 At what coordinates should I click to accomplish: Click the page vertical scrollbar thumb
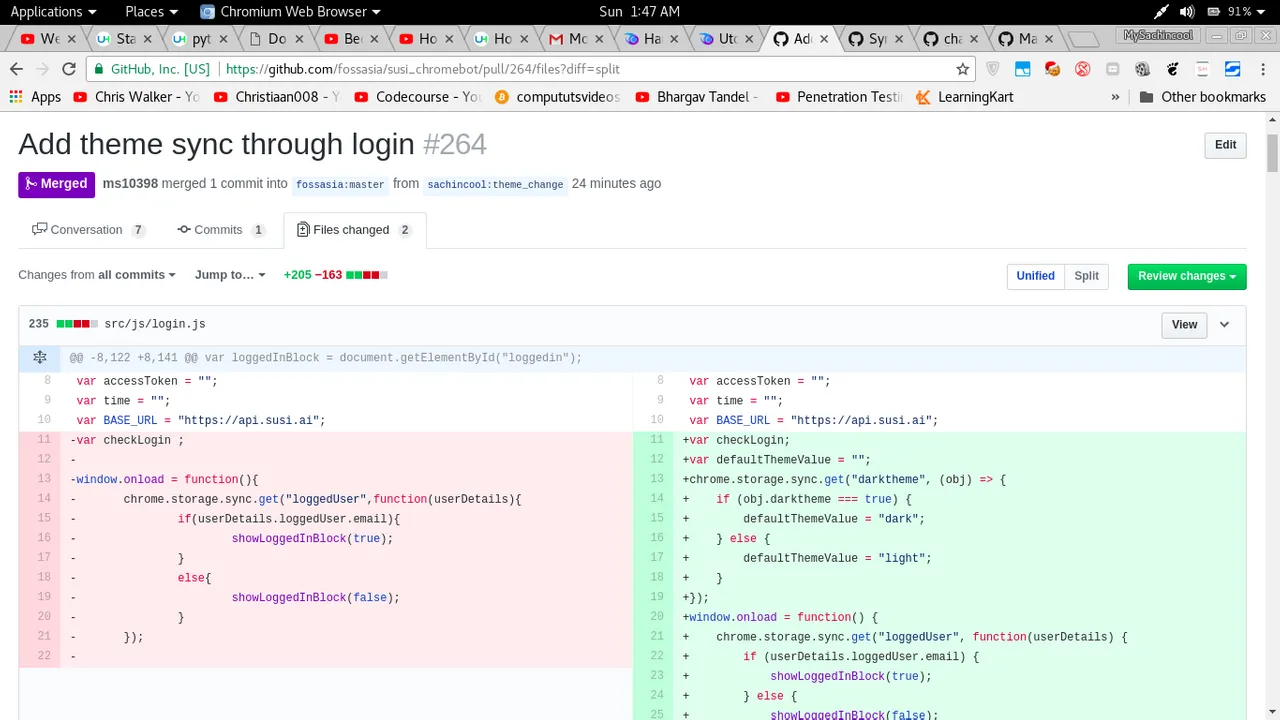point(1272,152)
